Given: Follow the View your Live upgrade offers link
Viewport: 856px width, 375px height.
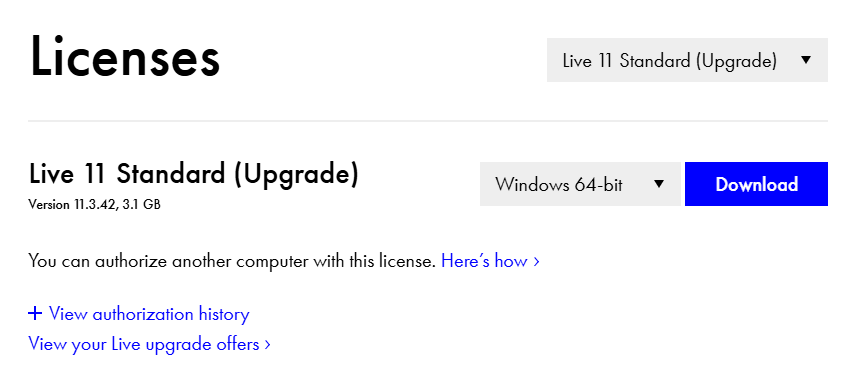Looking at the screenshot, I should [149, 344].
